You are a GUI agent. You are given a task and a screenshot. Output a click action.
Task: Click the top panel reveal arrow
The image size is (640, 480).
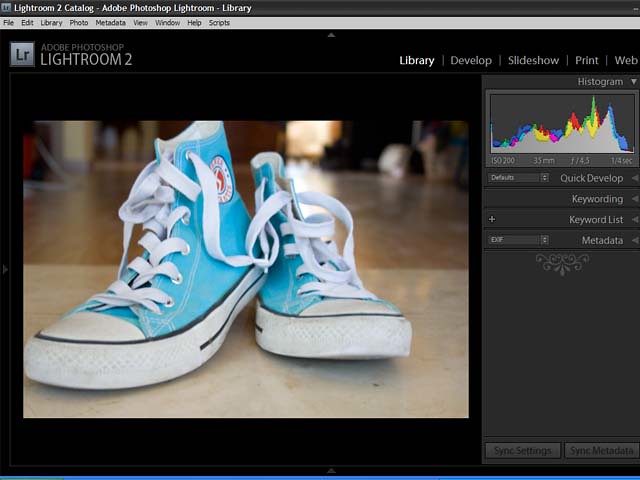[x=331, y=35]
